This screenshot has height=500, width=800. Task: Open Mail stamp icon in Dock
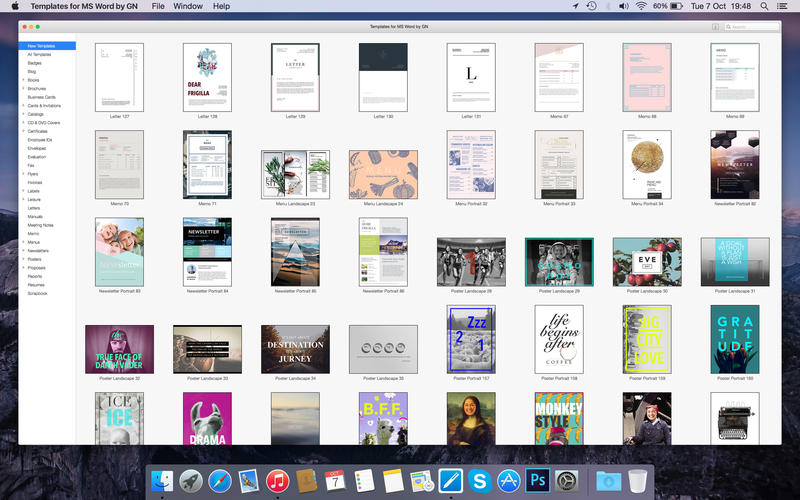tap(248, 481)
